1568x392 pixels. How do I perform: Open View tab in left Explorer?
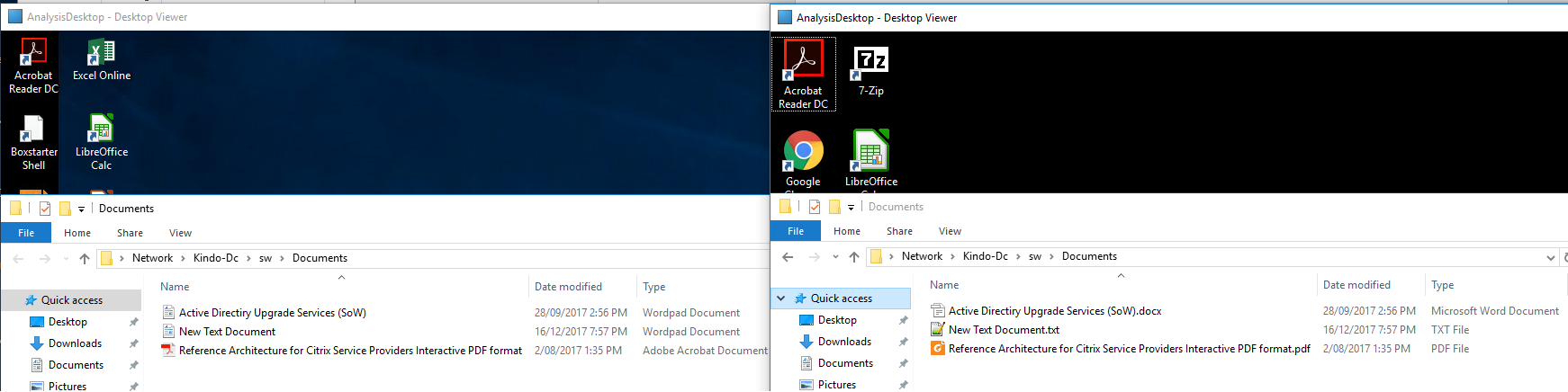coord(180,233)
